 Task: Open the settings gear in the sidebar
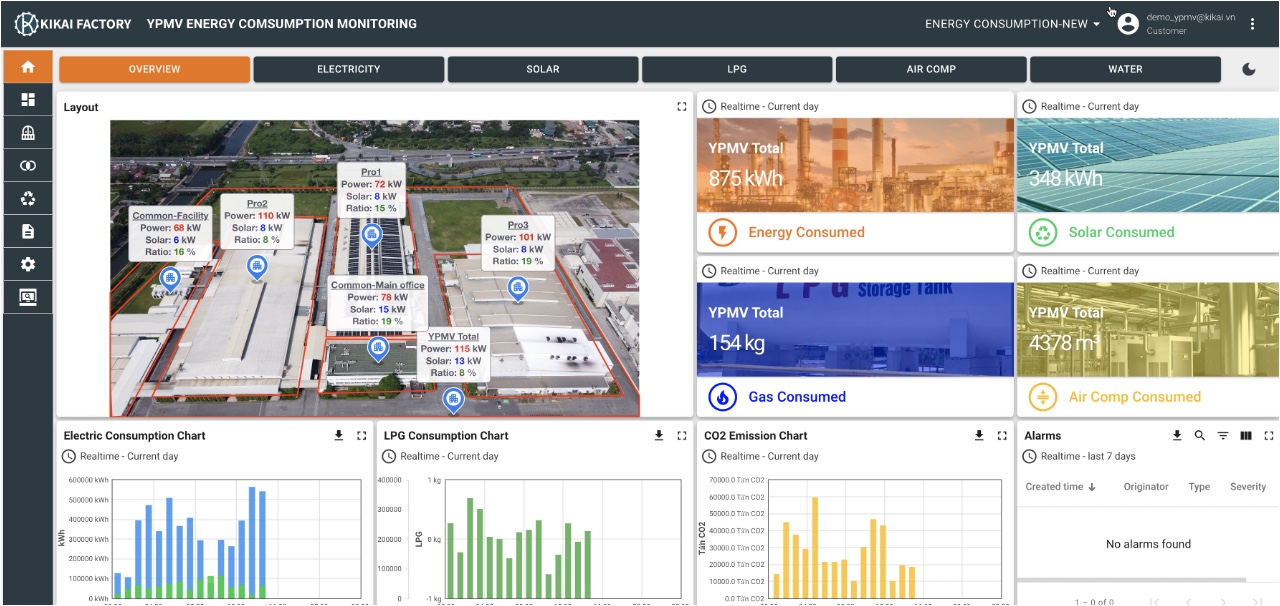click(28, 264)
